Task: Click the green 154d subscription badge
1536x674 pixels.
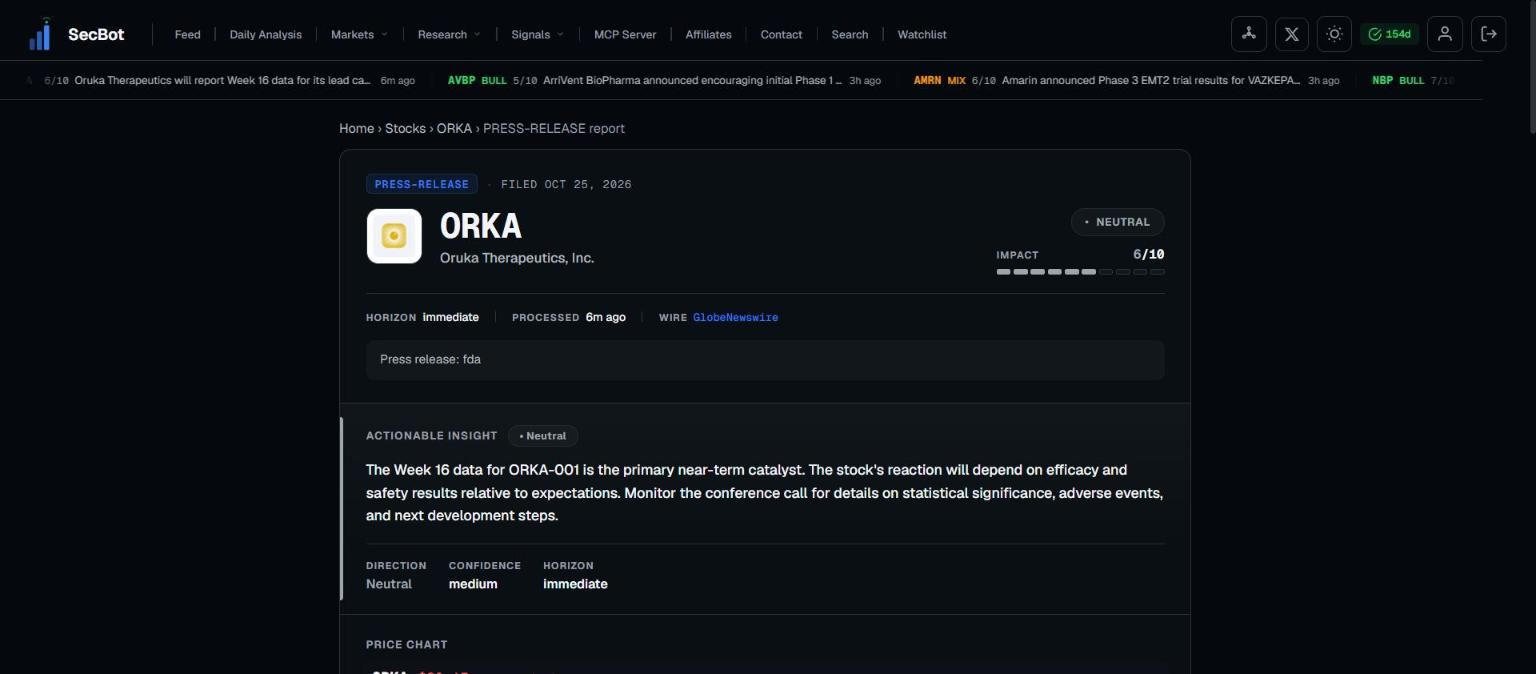Action: click(1389, 34)
